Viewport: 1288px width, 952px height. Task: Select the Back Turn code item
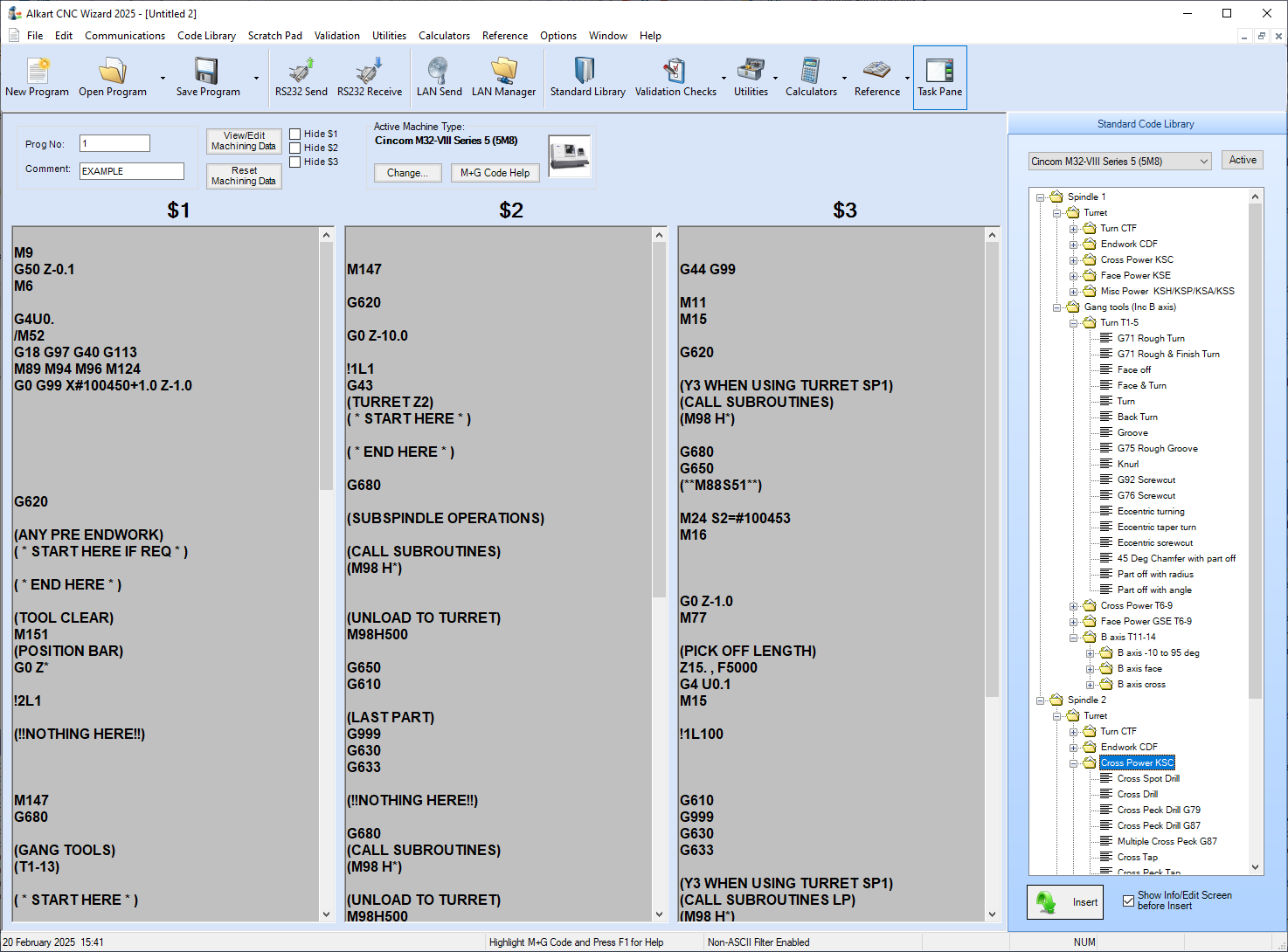[1138, 417]
